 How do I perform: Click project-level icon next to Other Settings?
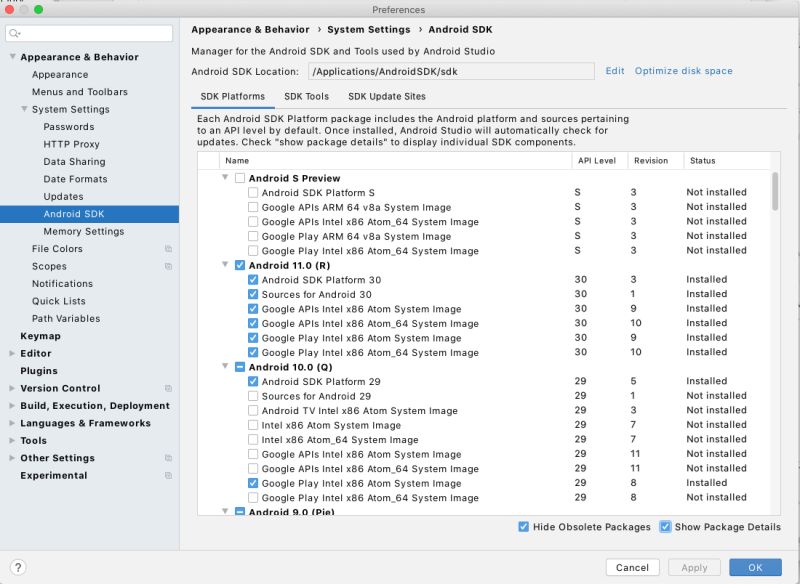click(168, 458)
